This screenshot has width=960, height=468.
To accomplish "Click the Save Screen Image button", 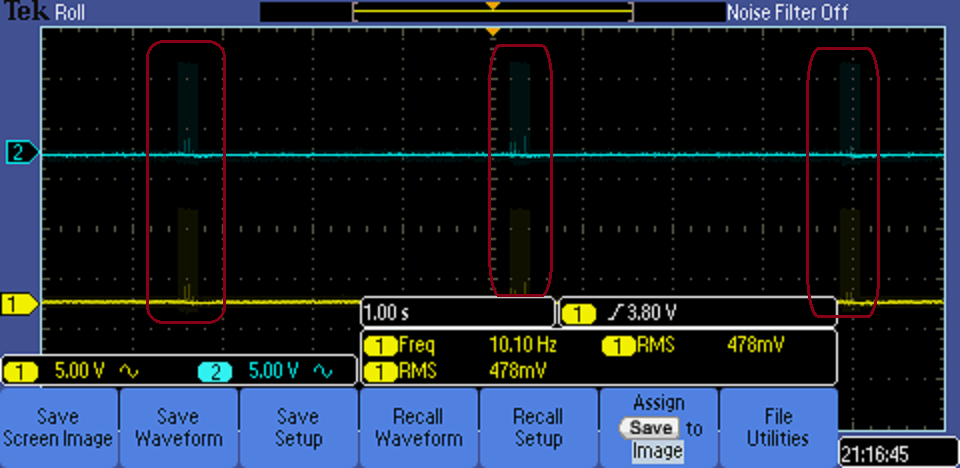I will pos(58,427).
